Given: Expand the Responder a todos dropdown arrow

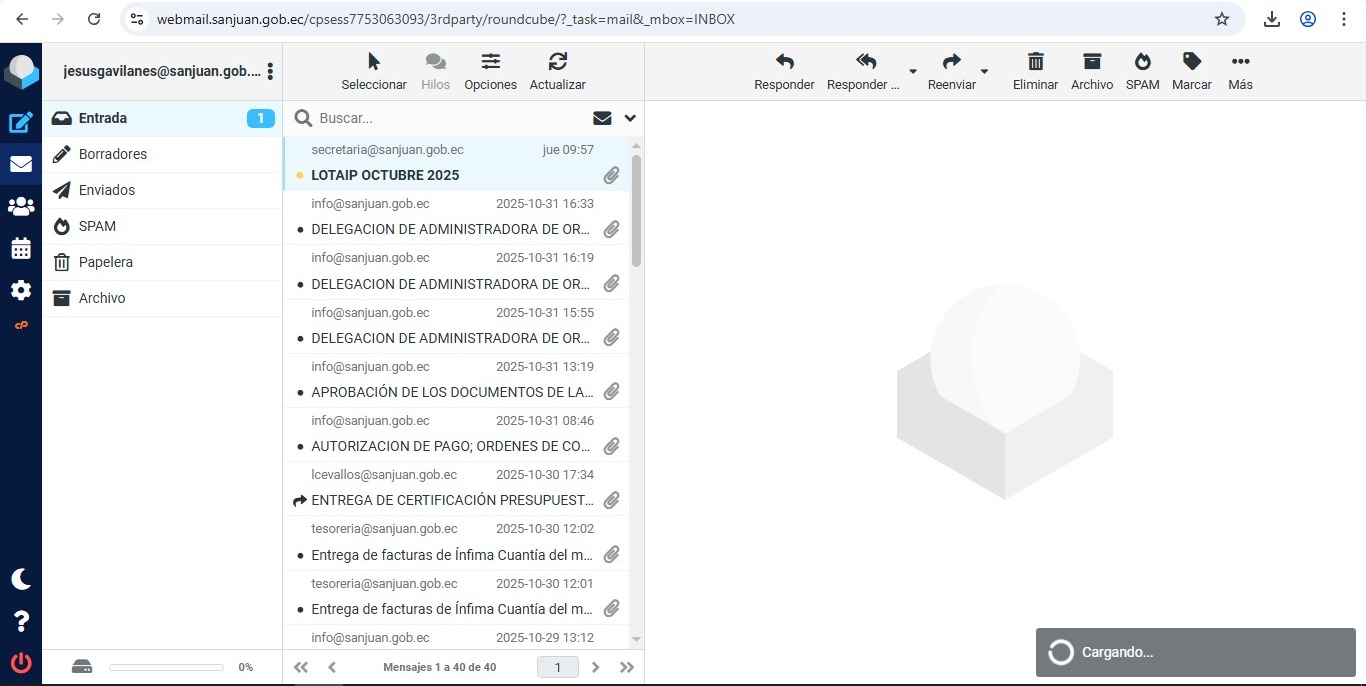Looking at the screenshot, I should [912, 71].
